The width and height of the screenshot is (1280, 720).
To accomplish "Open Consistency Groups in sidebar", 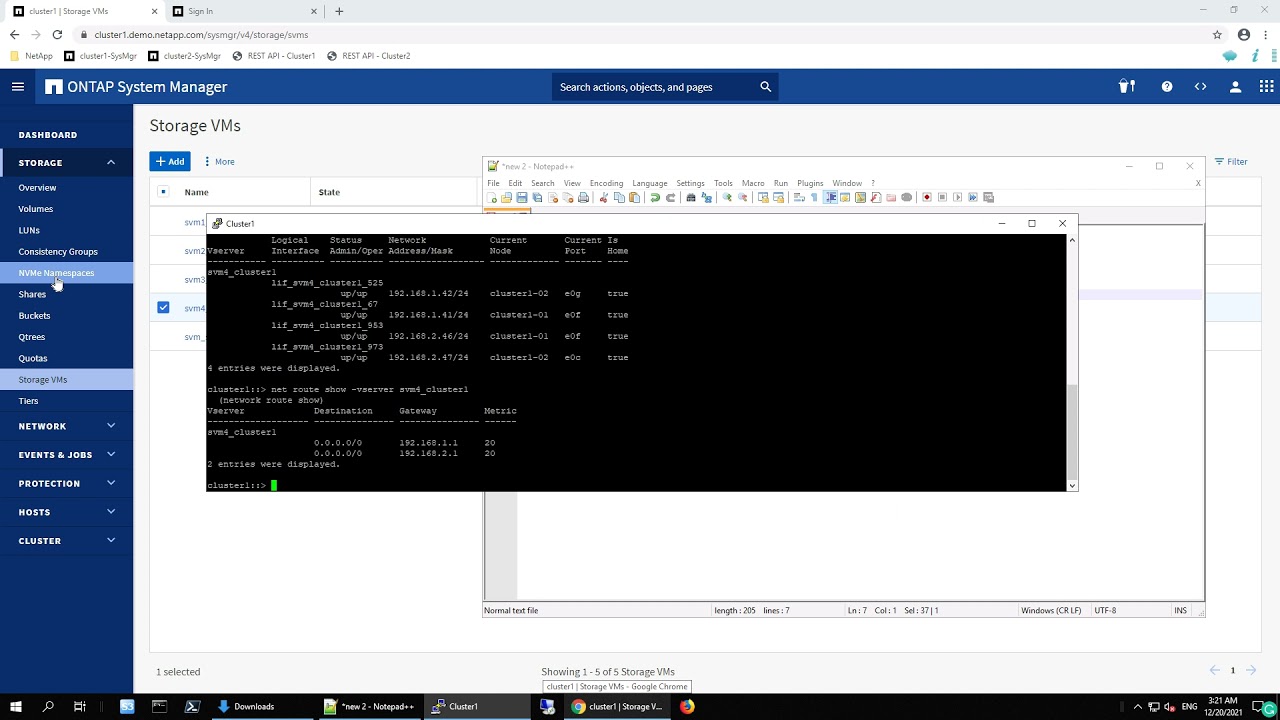I will tap(58, 252).
